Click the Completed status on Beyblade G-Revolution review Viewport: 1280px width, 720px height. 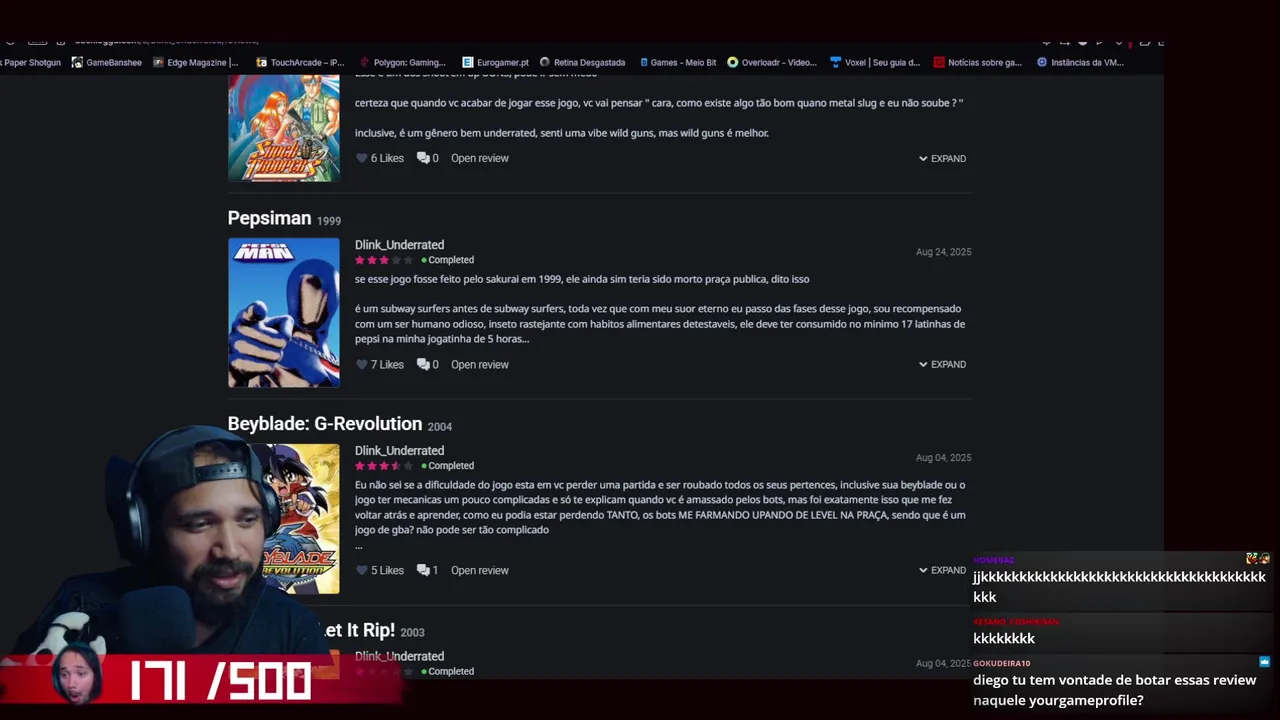[x=448, y=466]
